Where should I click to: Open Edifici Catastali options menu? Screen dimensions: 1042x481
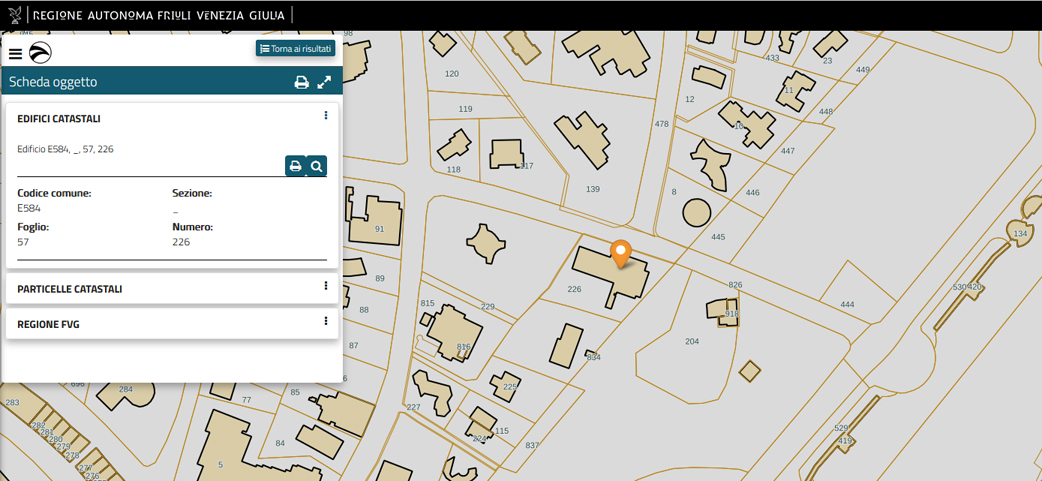tap(326, 116)
